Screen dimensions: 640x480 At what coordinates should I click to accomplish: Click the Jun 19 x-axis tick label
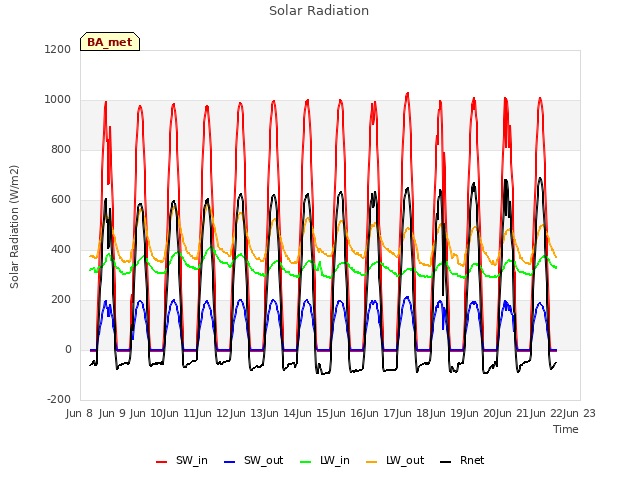[445, 413]
